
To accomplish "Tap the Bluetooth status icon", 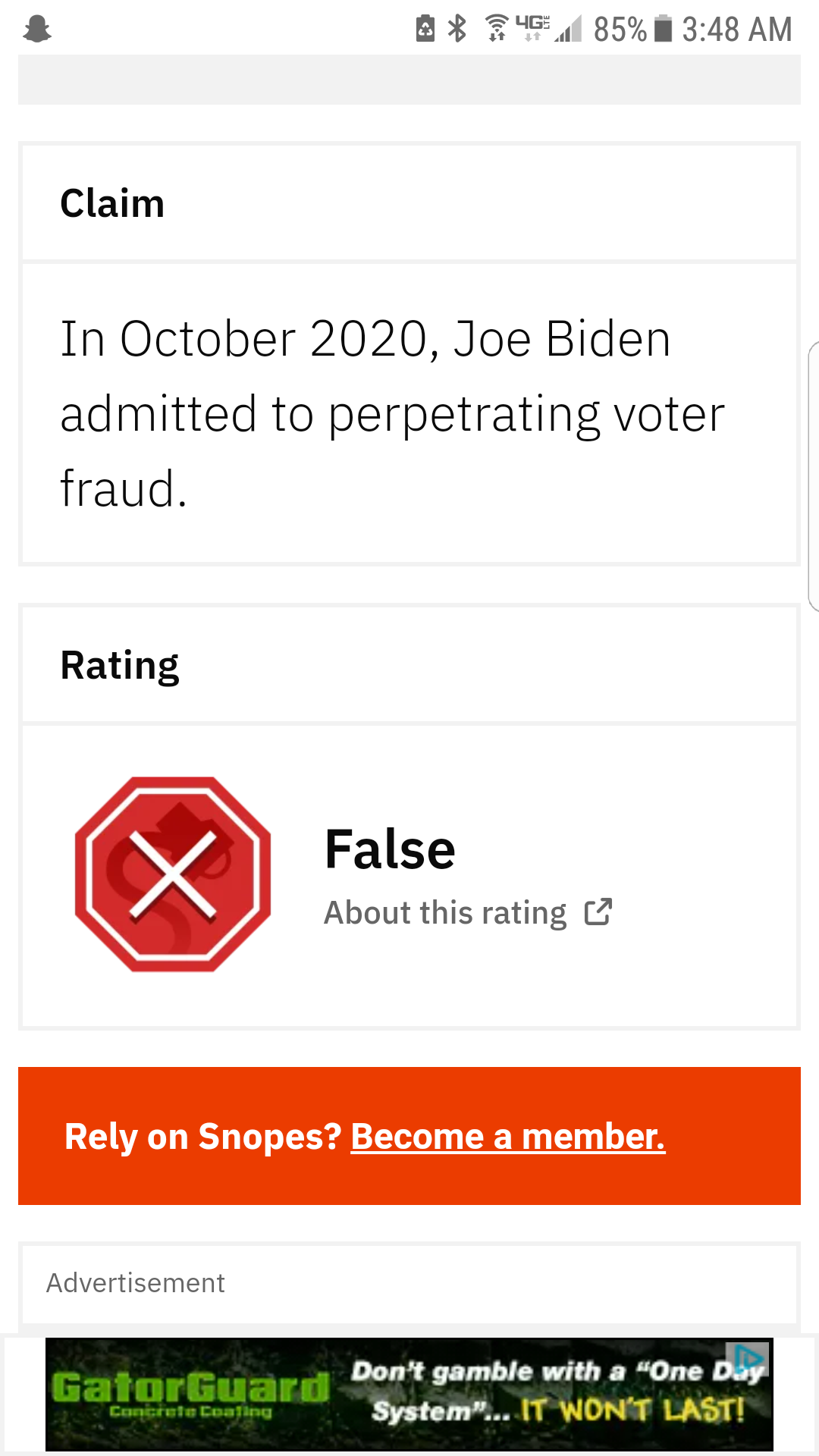I will pyautogui.click(x=457, y=29).
